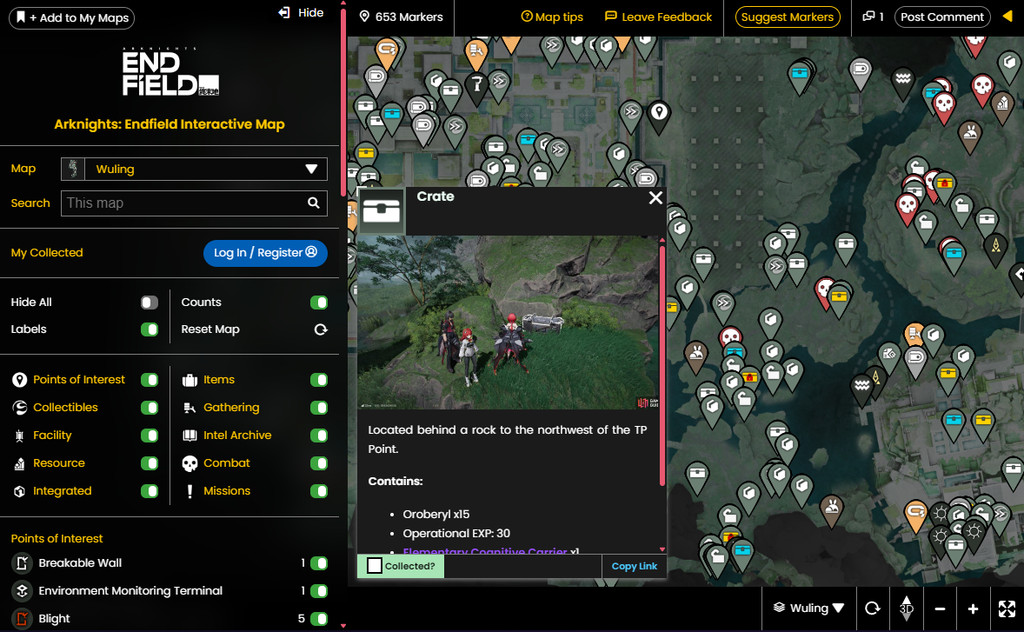The width and height of the screenshot is (1024, 632).
Task: Click the Add to My Maps button
Action: (72, 18)
